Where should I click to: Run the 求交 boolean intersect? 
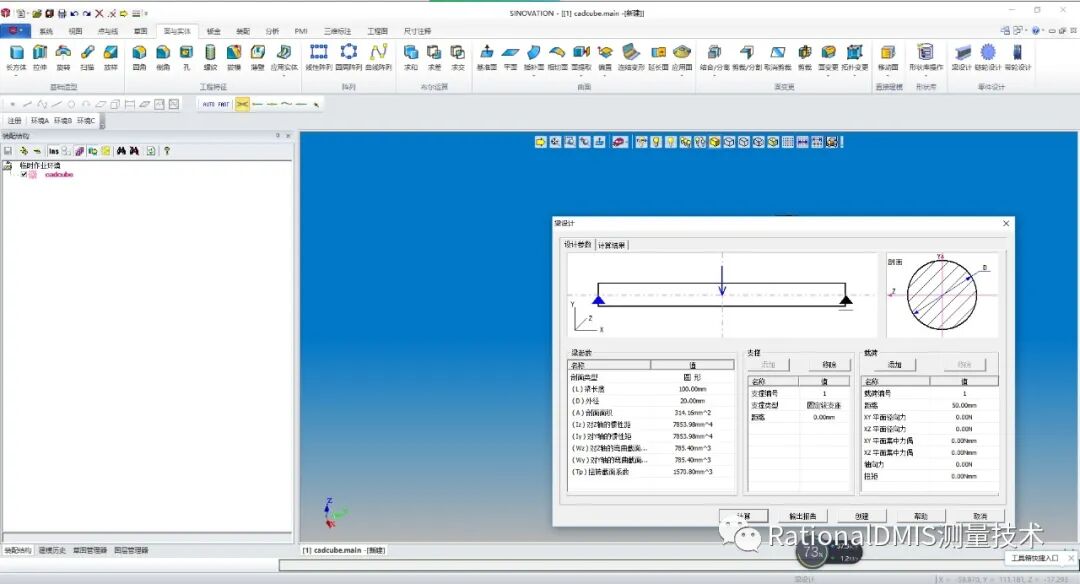(458, 56)
